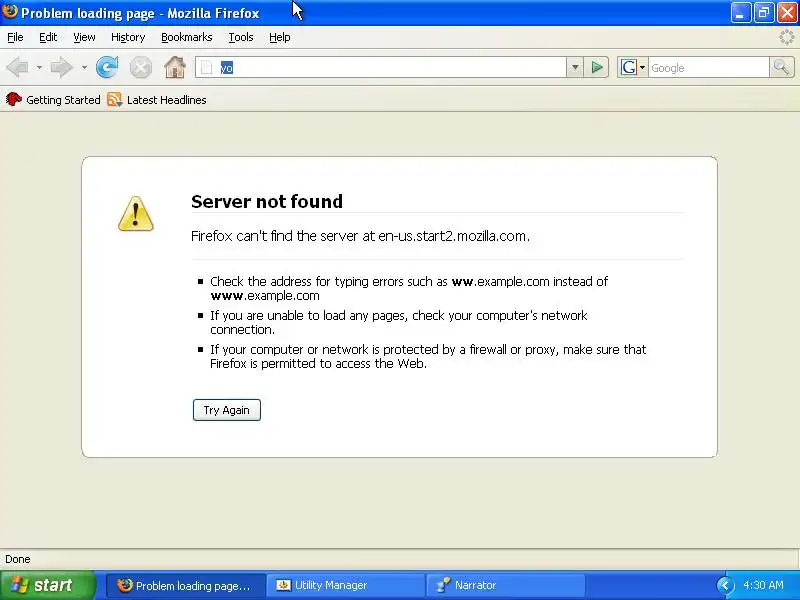Switch to Utility Manager in the taskbar
The image size is (800, 600).
(345, 585)
